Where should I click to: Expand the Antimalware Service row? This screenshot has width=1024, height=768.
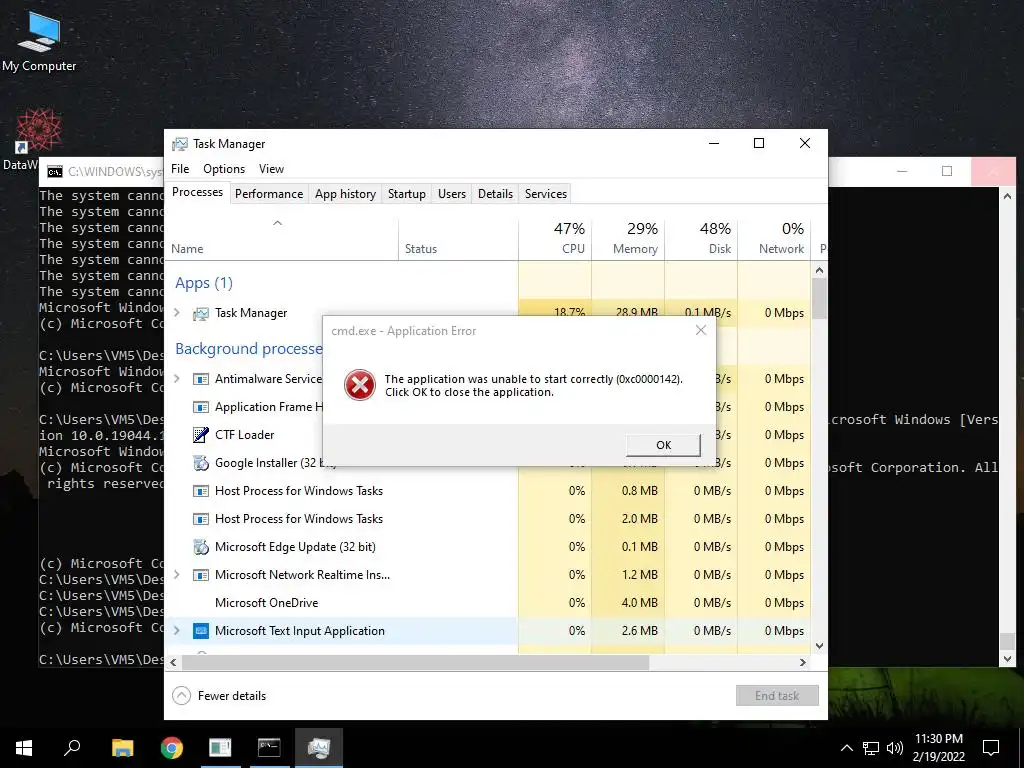(x=176, y=379)
